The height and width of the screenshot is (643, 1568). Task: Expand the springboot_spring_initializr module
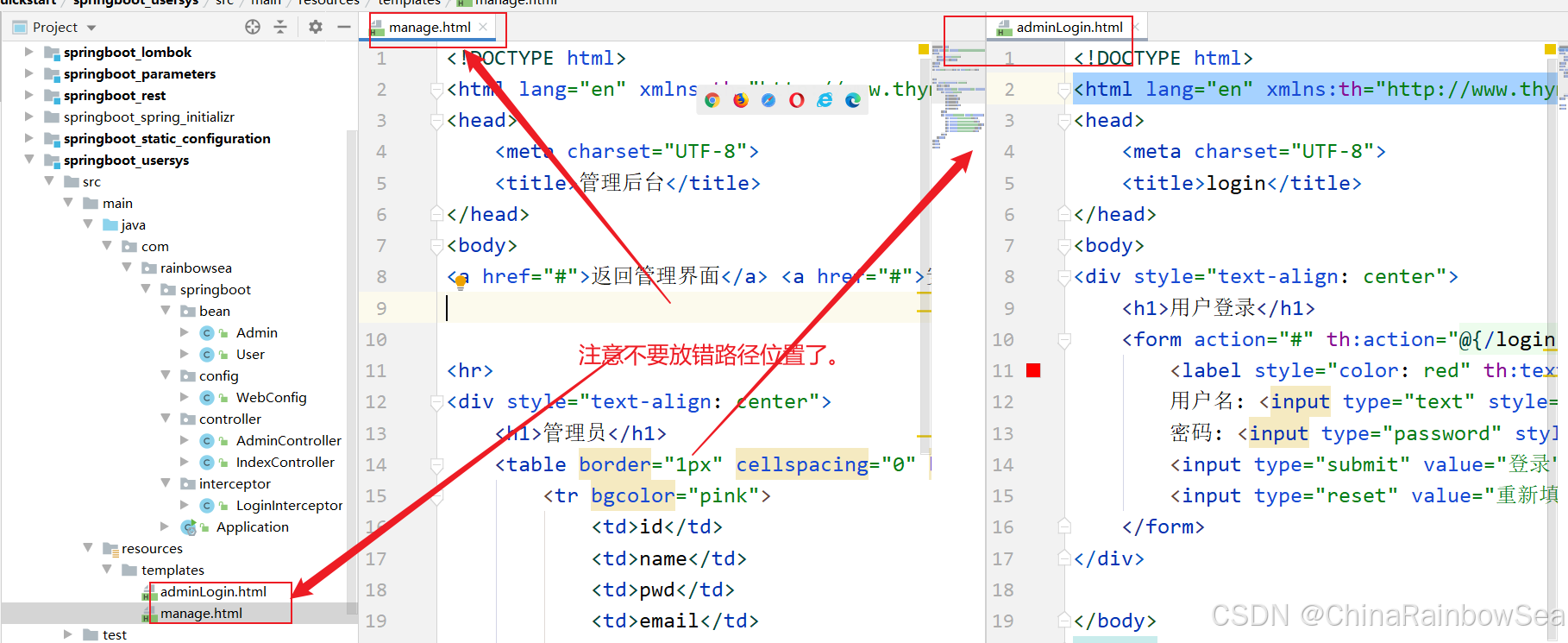click(28, 117)
